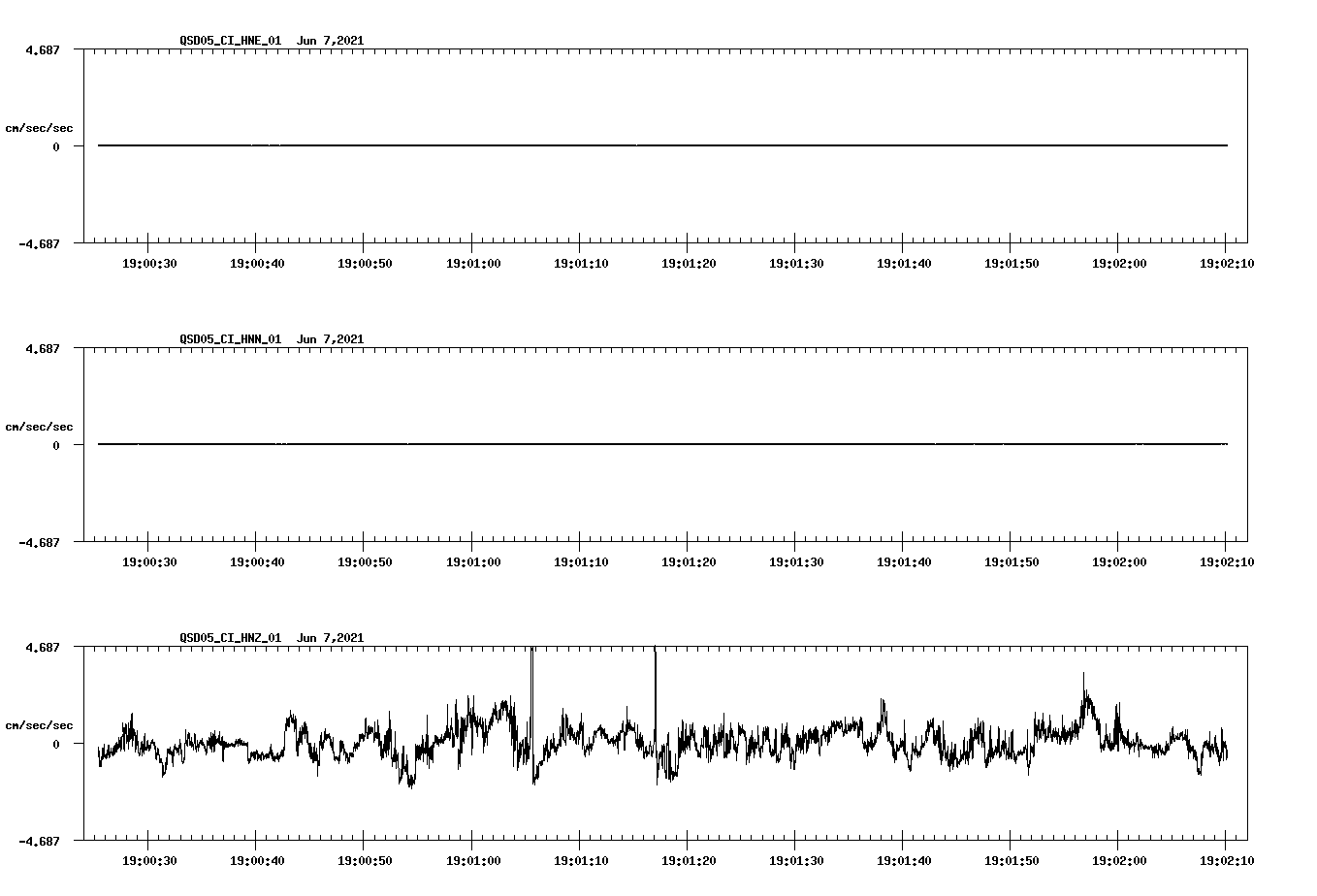Screen dimensions: 1317x896
Task: Select the QSD05_CI_HNZ_01 trace label
Action: click(229, 638)
